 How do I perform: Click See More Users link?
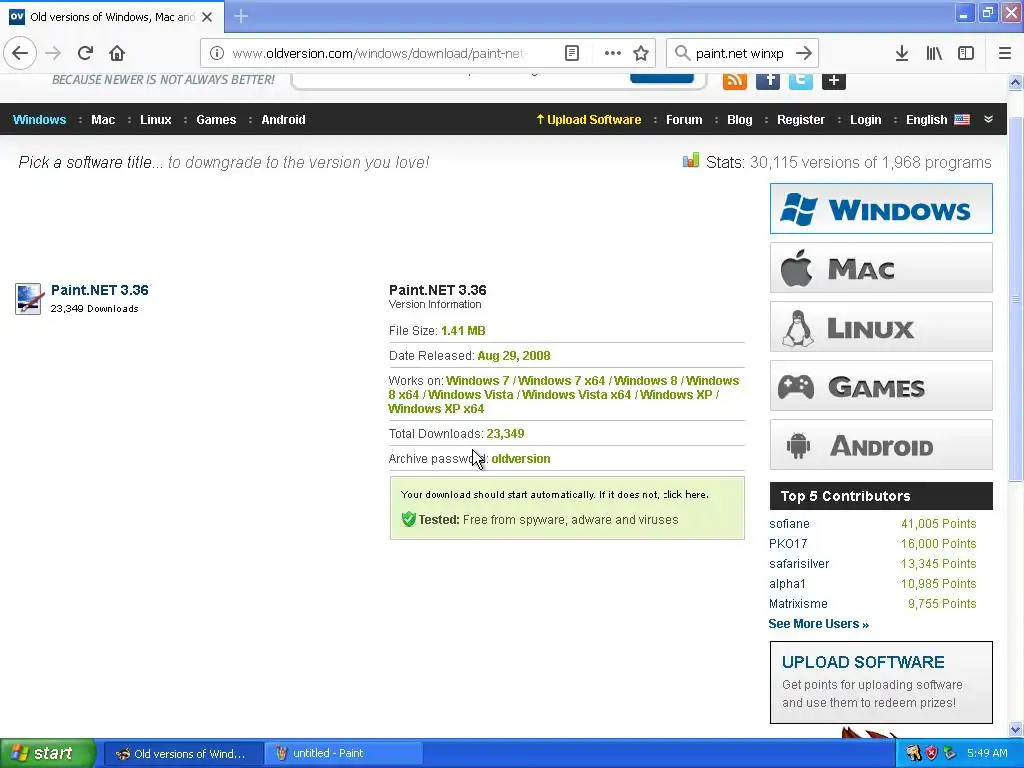click(x=818, y=624)
